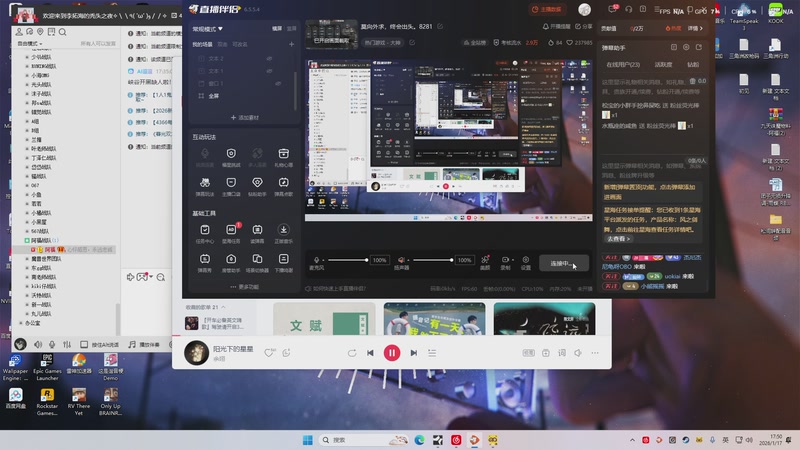Screen dimensions: 800x450
Task: Switch to the 活跃度 tab
Action: (x=663, y=65)
